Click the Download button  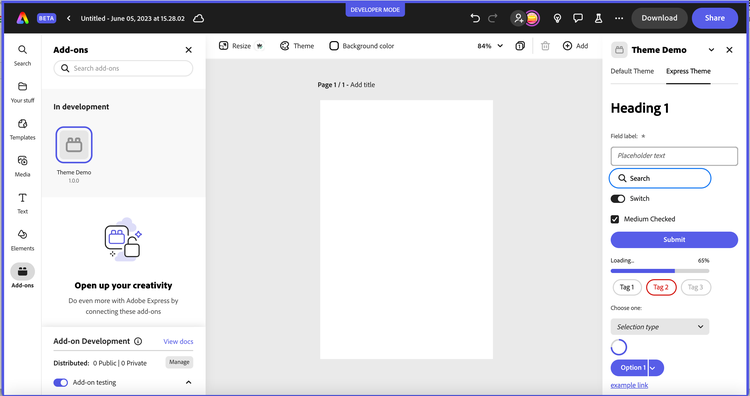(659, 18)
